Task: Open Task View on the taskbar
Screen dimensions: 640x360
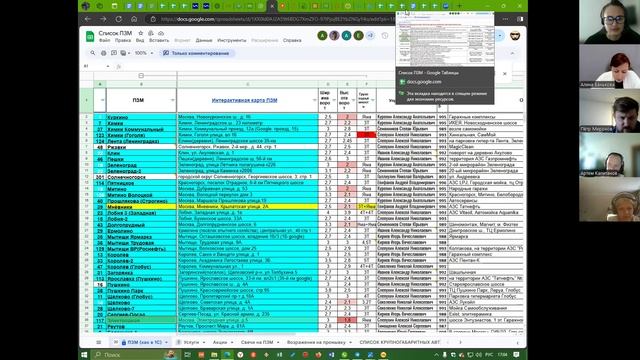Action: [188, 355]
